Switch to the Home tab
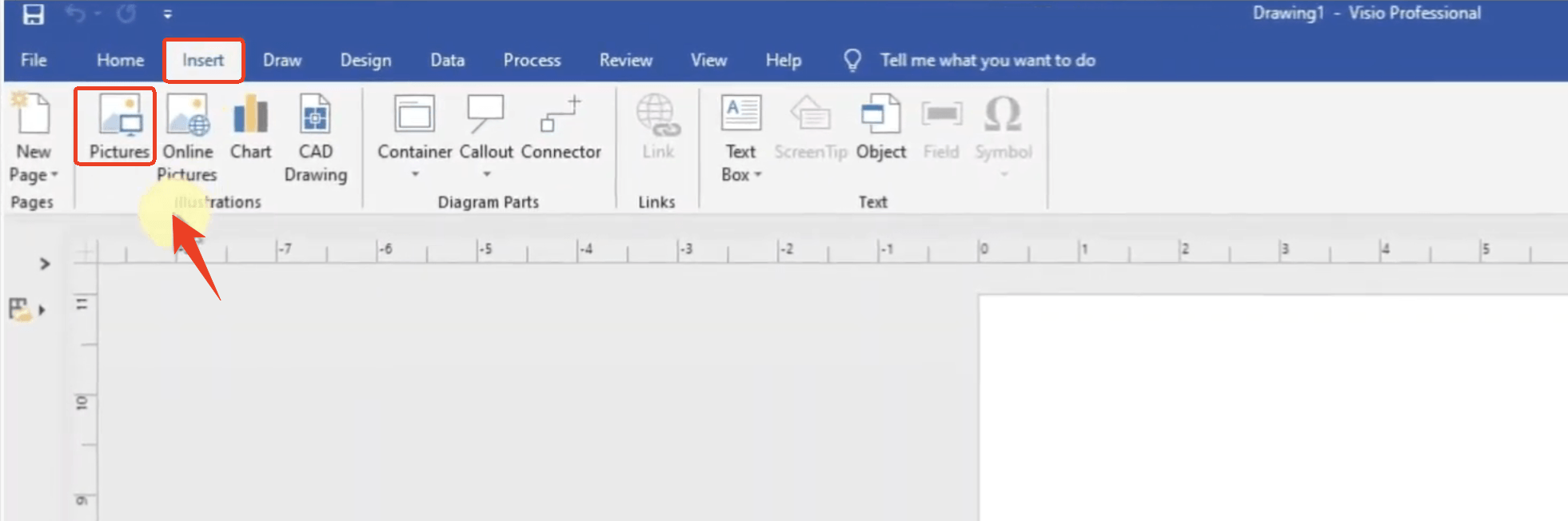 [x=121, y=60]
